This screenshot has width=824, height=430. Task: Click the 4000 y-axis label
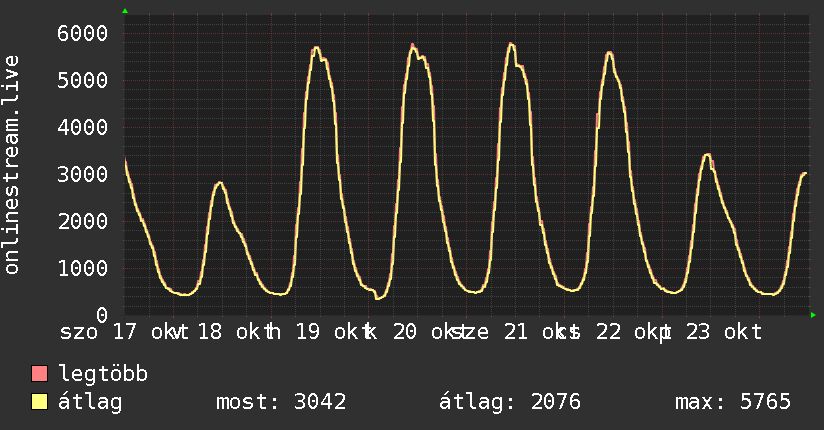point(83,127)
